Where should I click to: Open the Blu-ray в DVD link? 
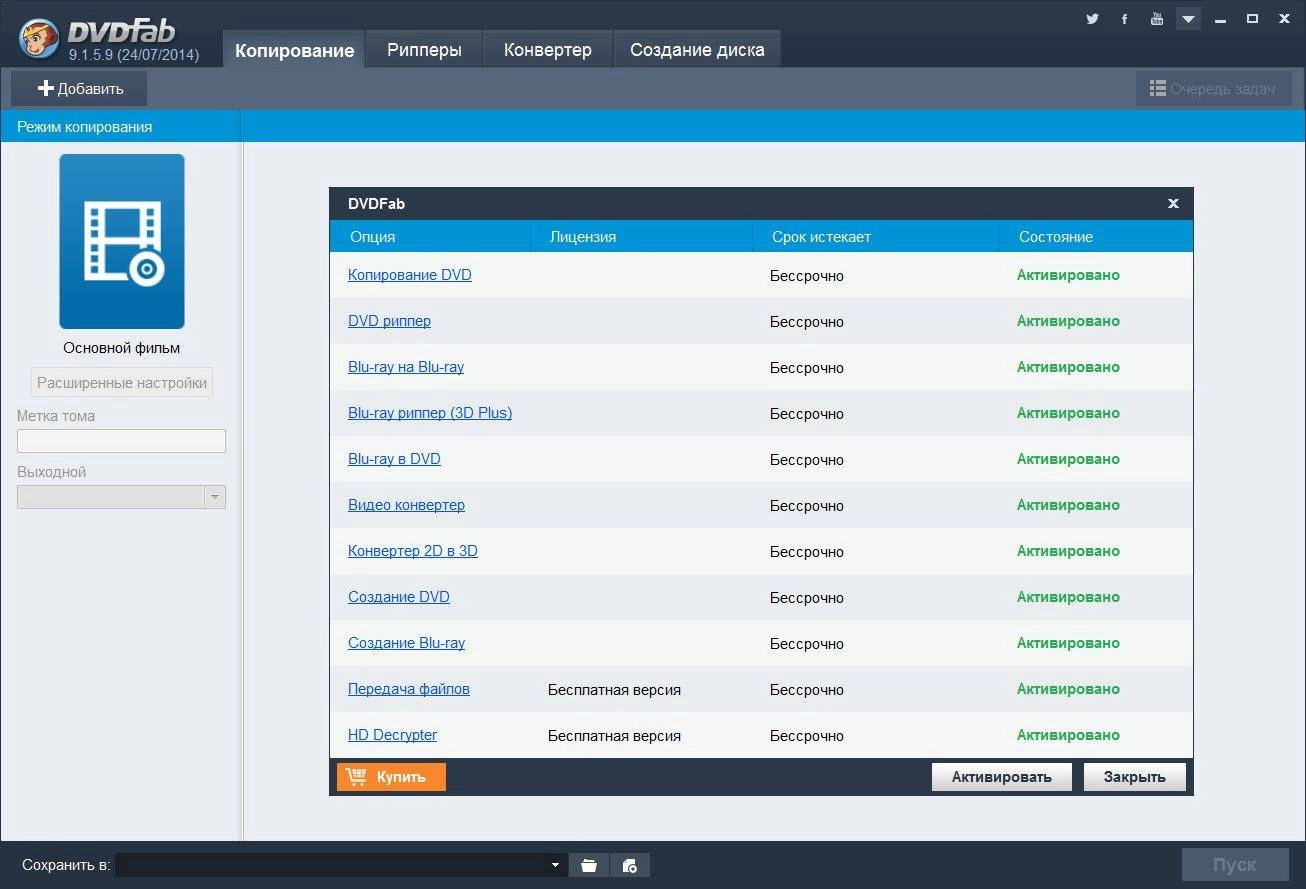point(394,459)
